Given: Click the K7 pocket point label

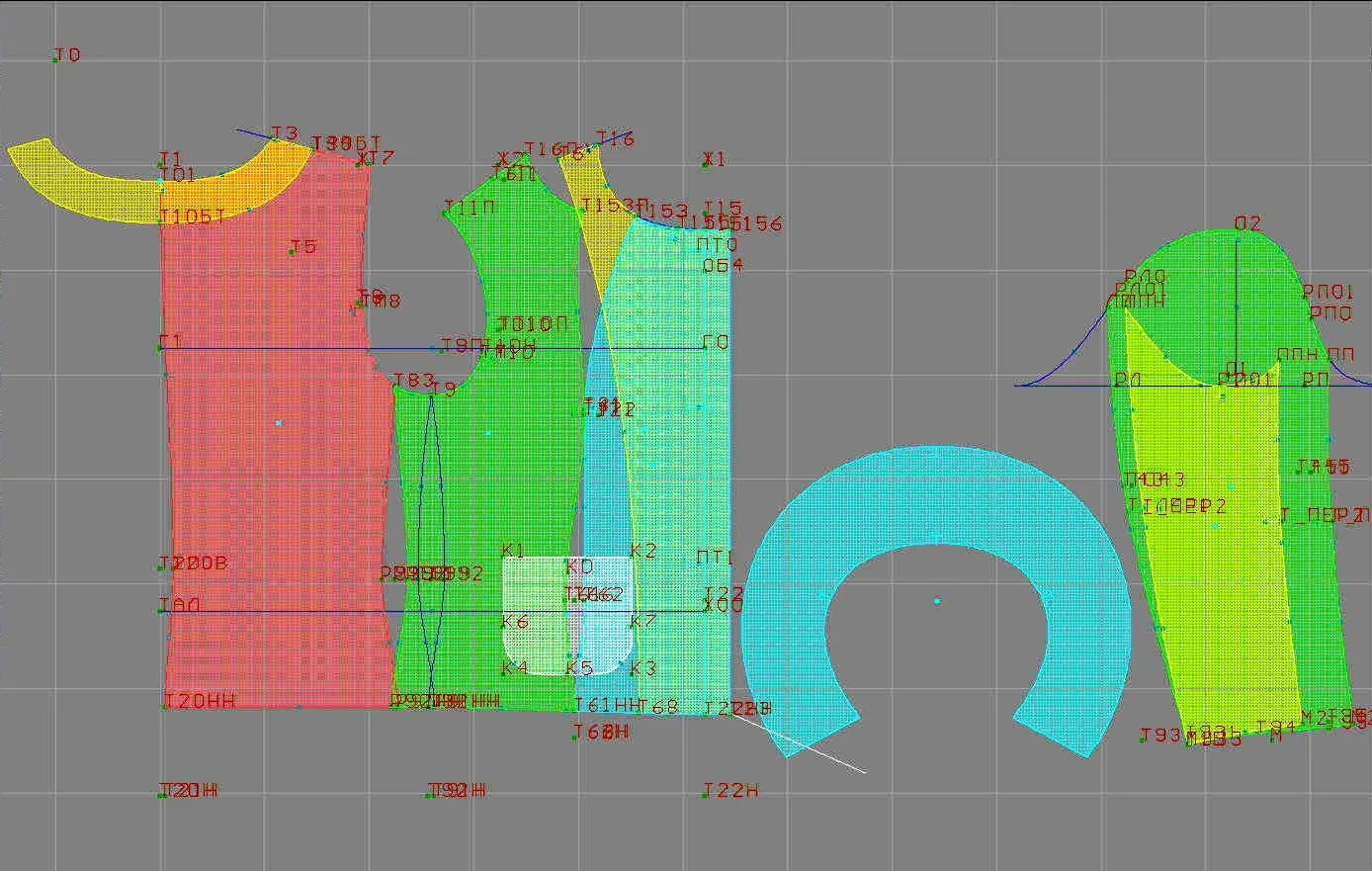Looking at the screenshot, I should tap(643, 622).
